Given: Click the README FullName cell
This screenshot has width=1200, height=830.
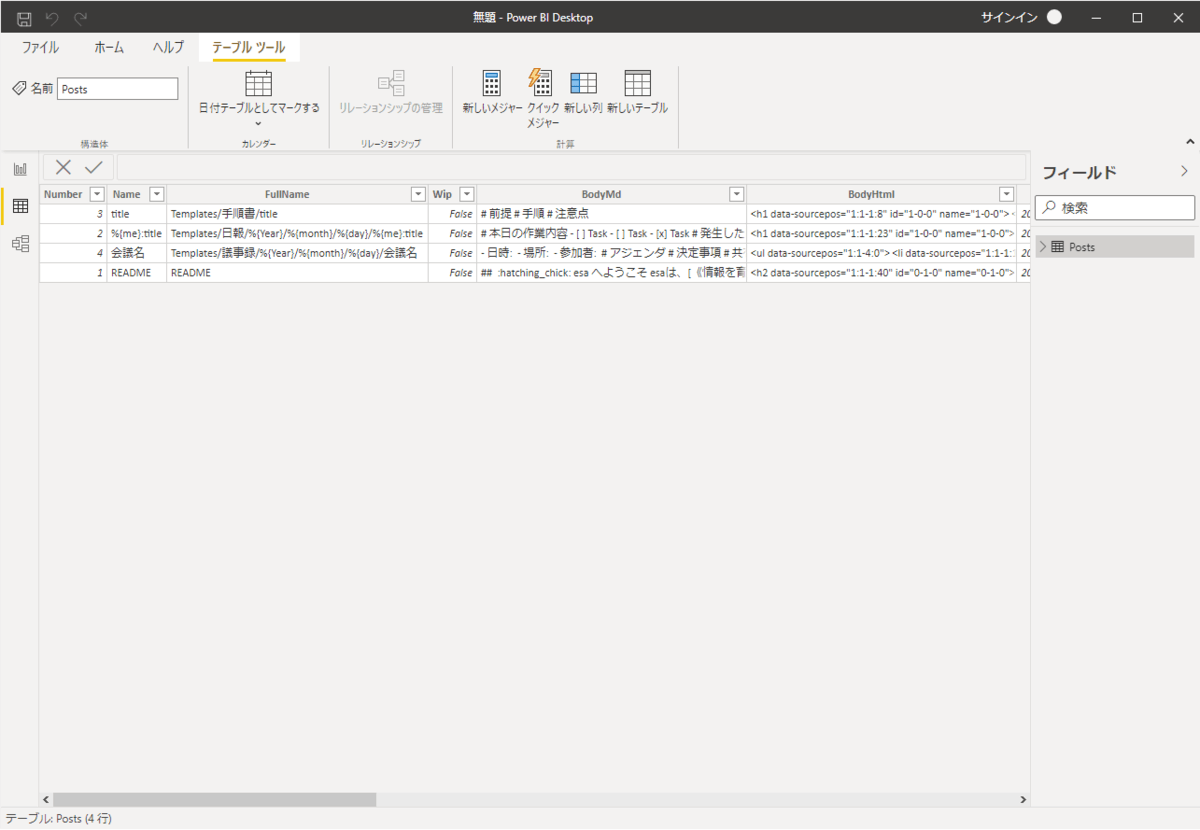Looking at the screenshot, I should pyautogui.click(x=297, y=272).
